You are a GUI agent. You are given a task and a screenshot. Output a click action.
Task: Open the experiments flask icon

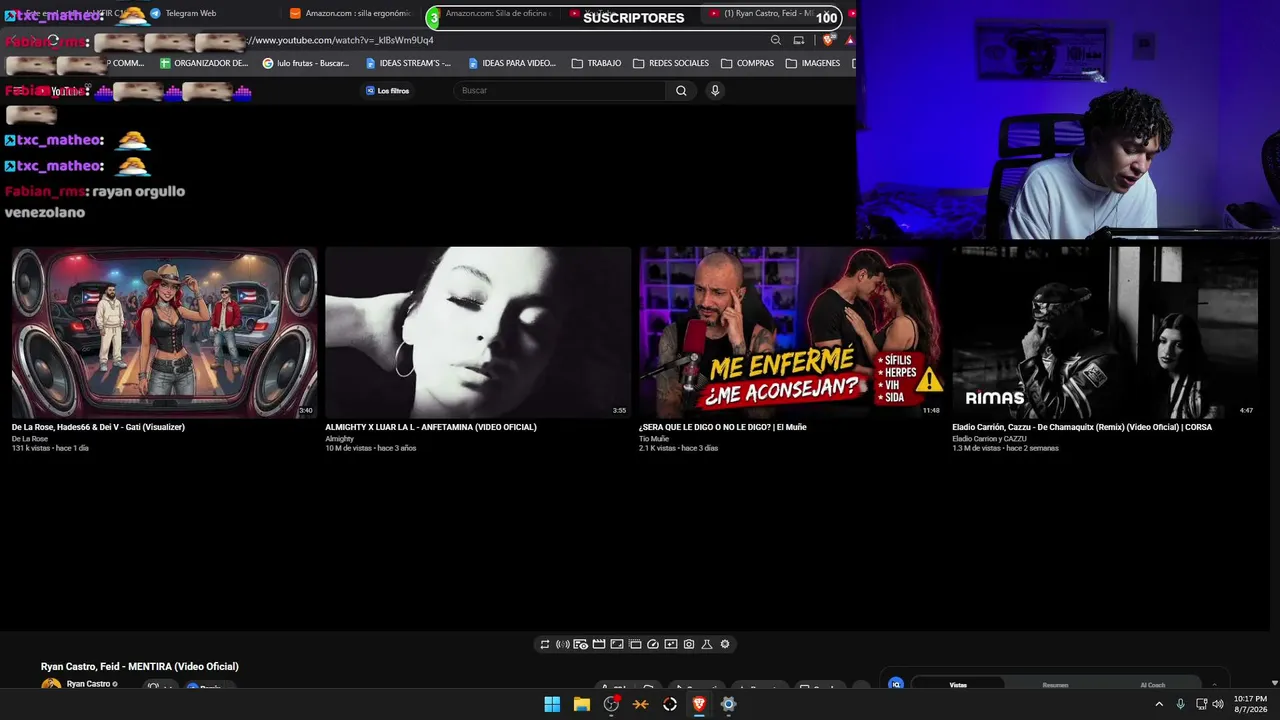click(707, 645)
